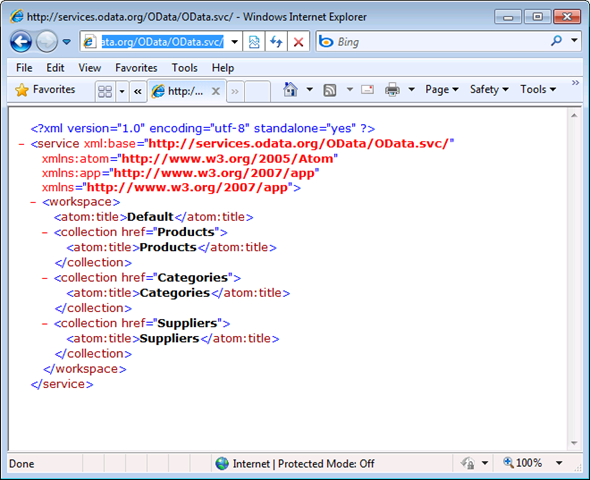Click the red Stop loading icon
Image resolution: width=590 pixels, height=480 pixels.
point(298,42)
